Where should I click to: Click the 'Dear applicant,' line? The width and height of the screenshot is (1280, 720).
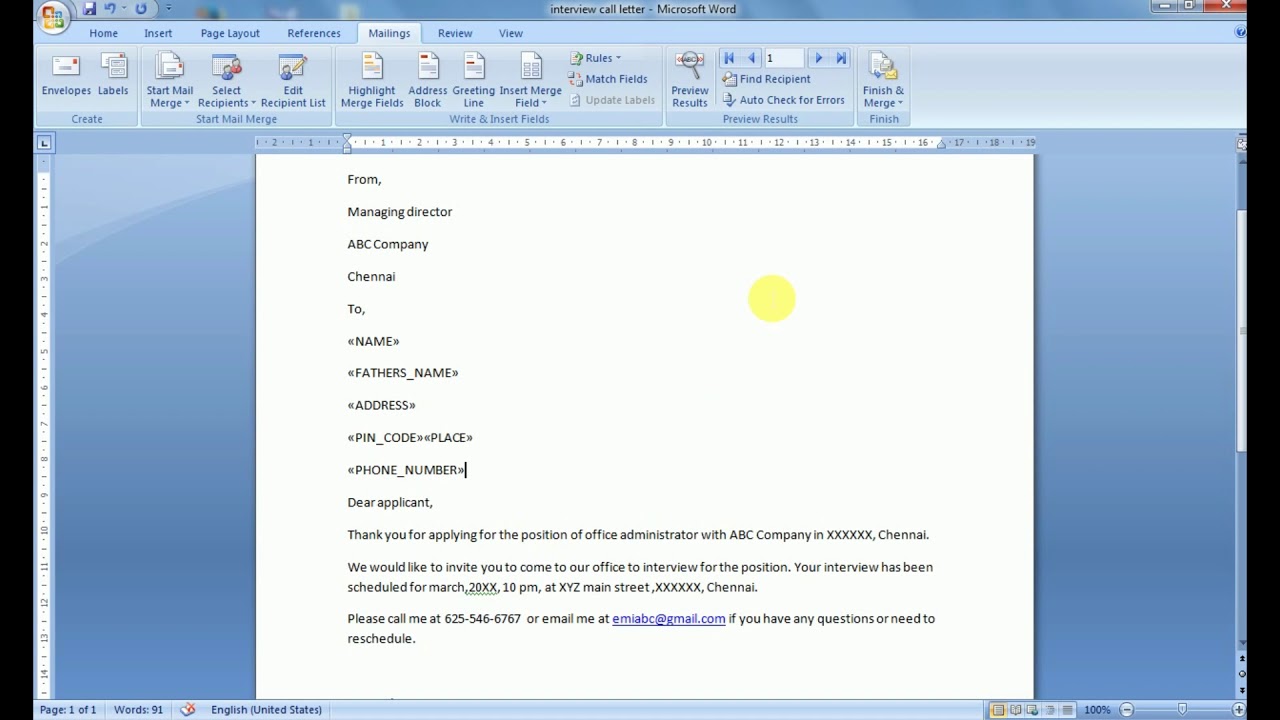(390, 502)
